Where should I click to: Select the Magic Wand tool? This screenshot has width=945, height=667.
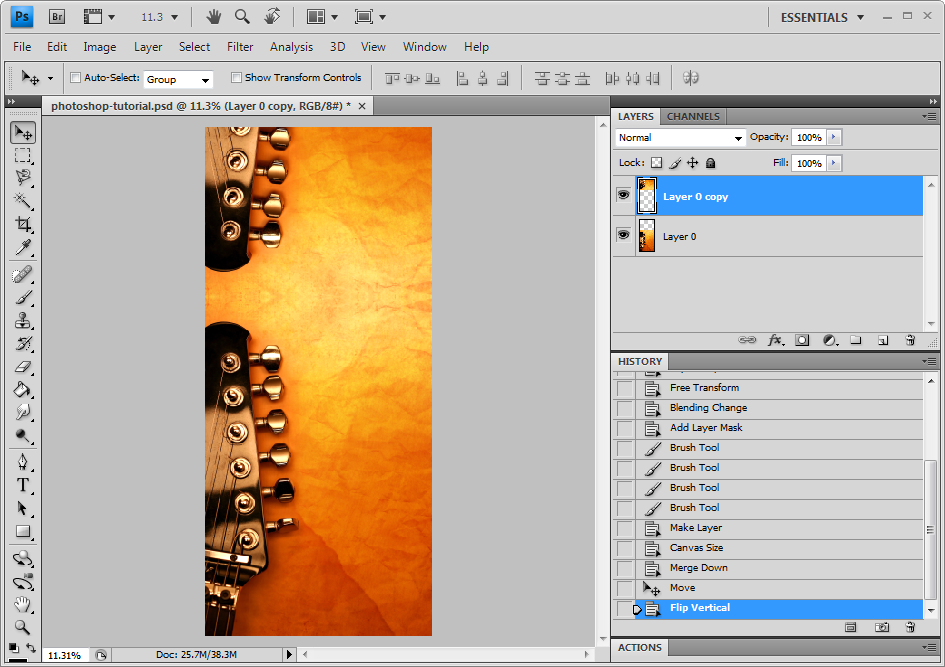22,201
